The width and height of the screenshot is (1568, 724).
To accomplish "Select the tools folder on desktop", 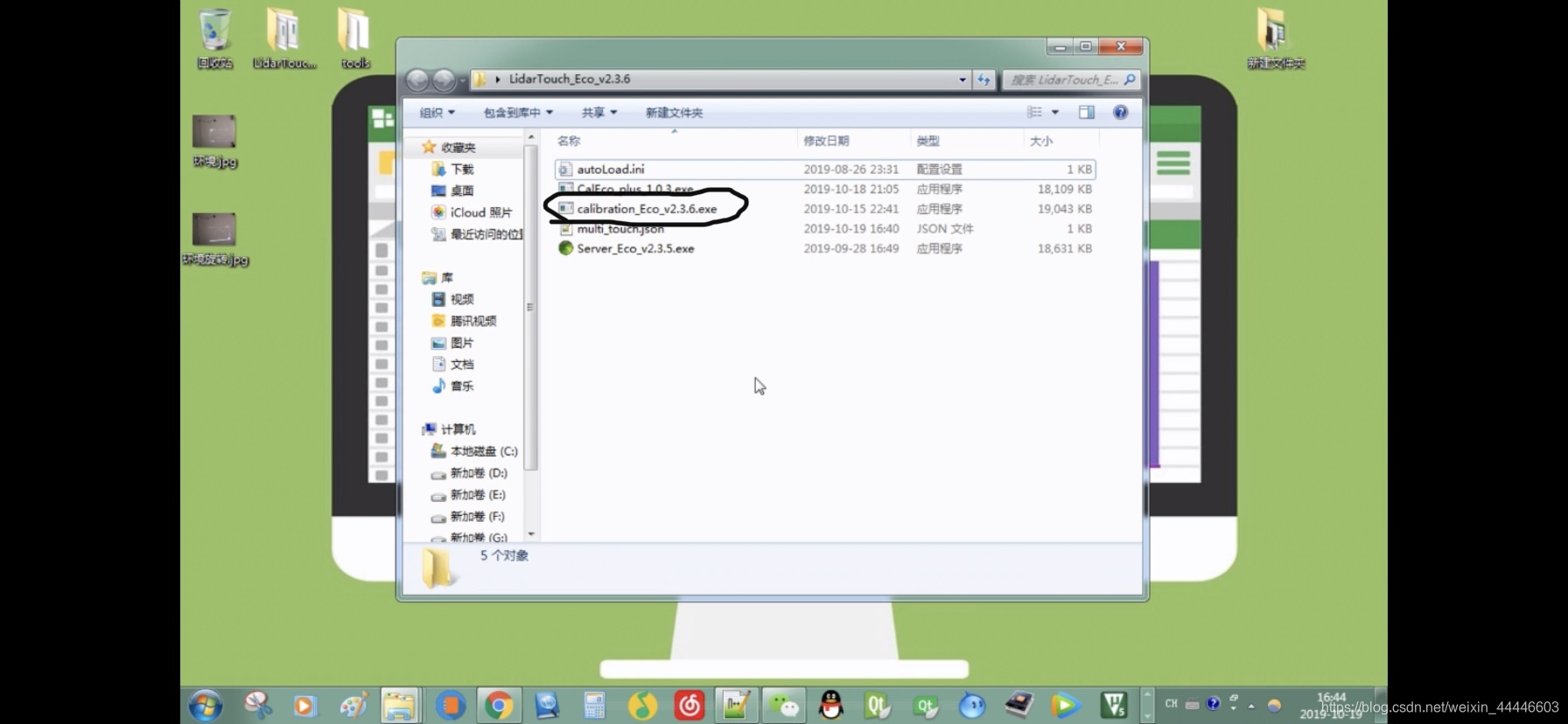I will [x=354, y=38].
